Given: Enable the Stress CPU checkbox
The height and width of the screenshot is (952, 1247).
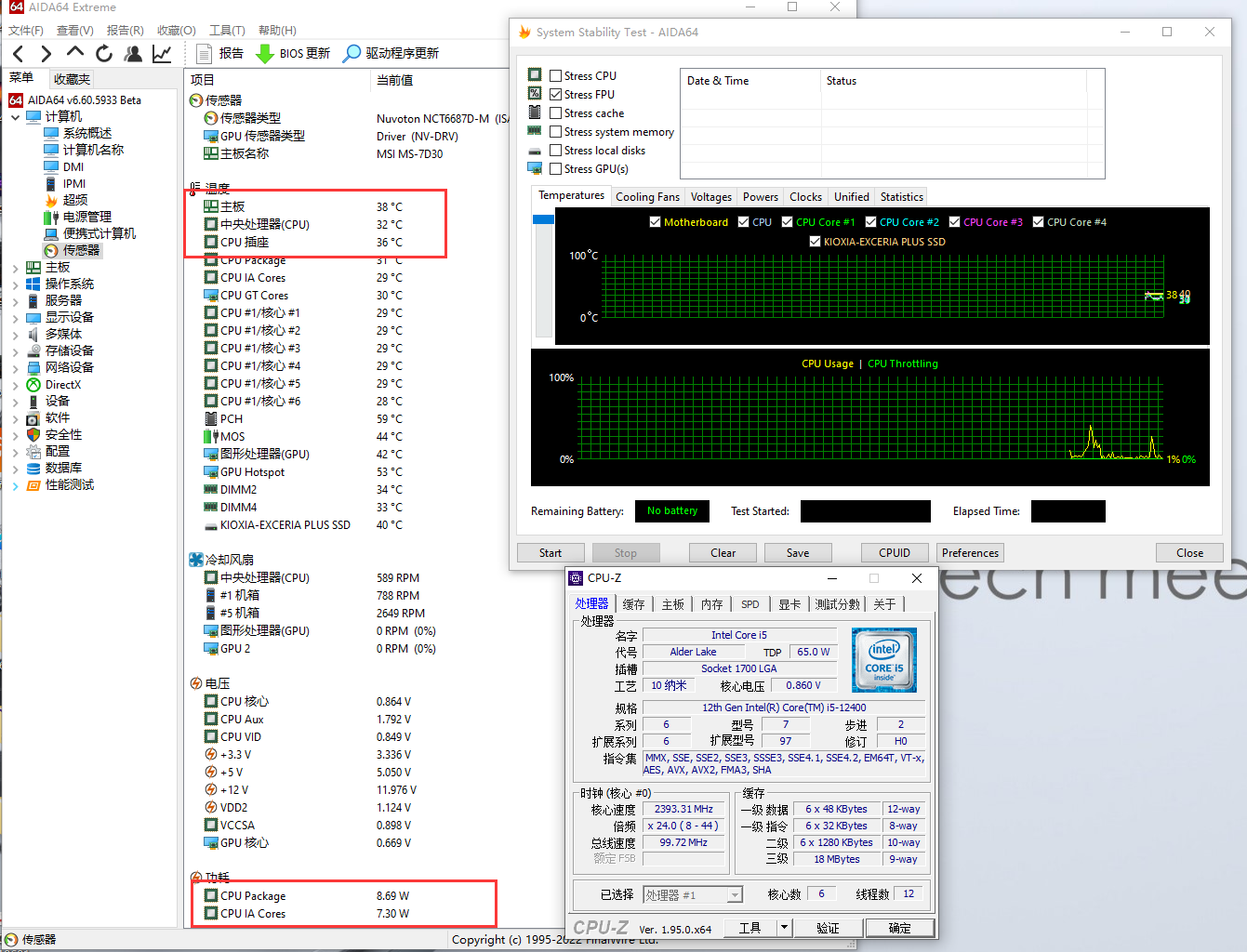Looking at the screenshot, I should pos(555,76).
